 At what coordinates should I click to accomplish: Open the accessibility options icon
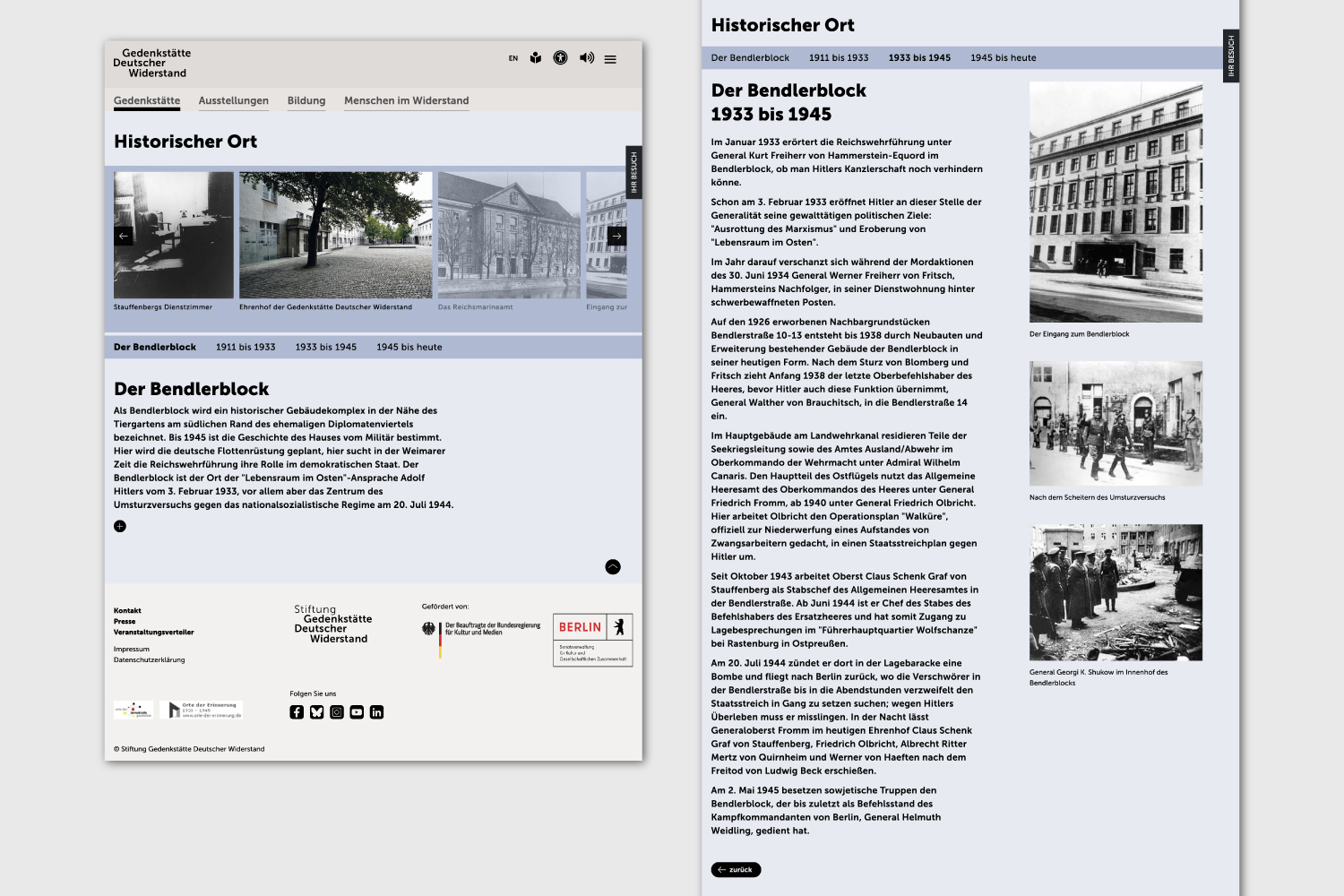560,58
